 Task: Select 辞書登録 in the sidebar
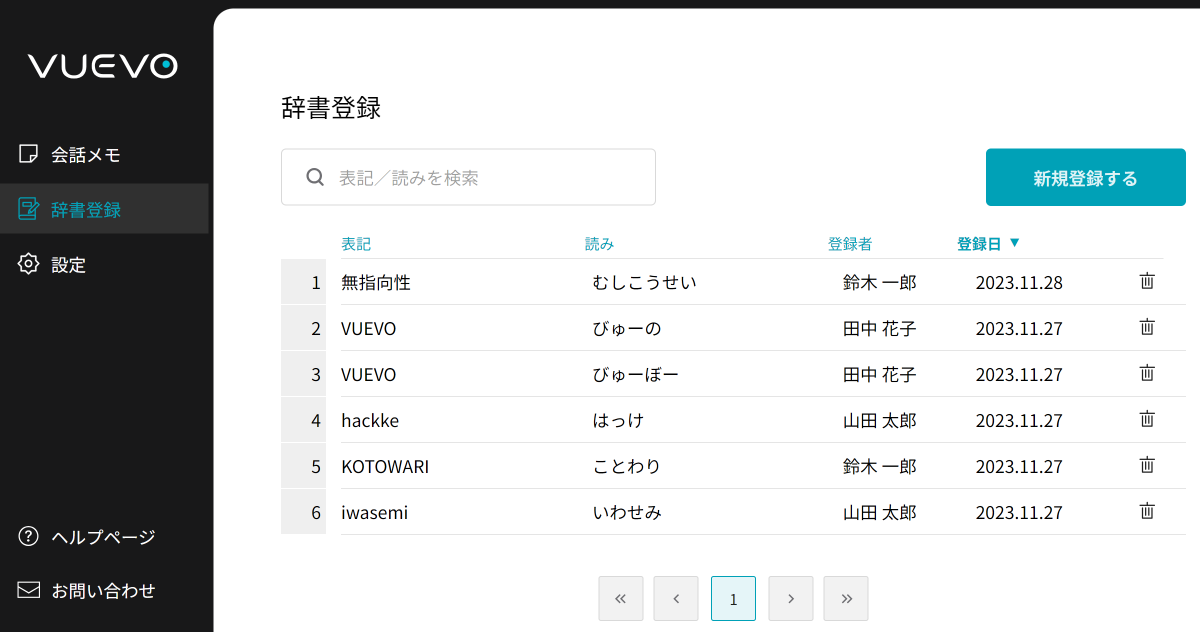(85, 208)
